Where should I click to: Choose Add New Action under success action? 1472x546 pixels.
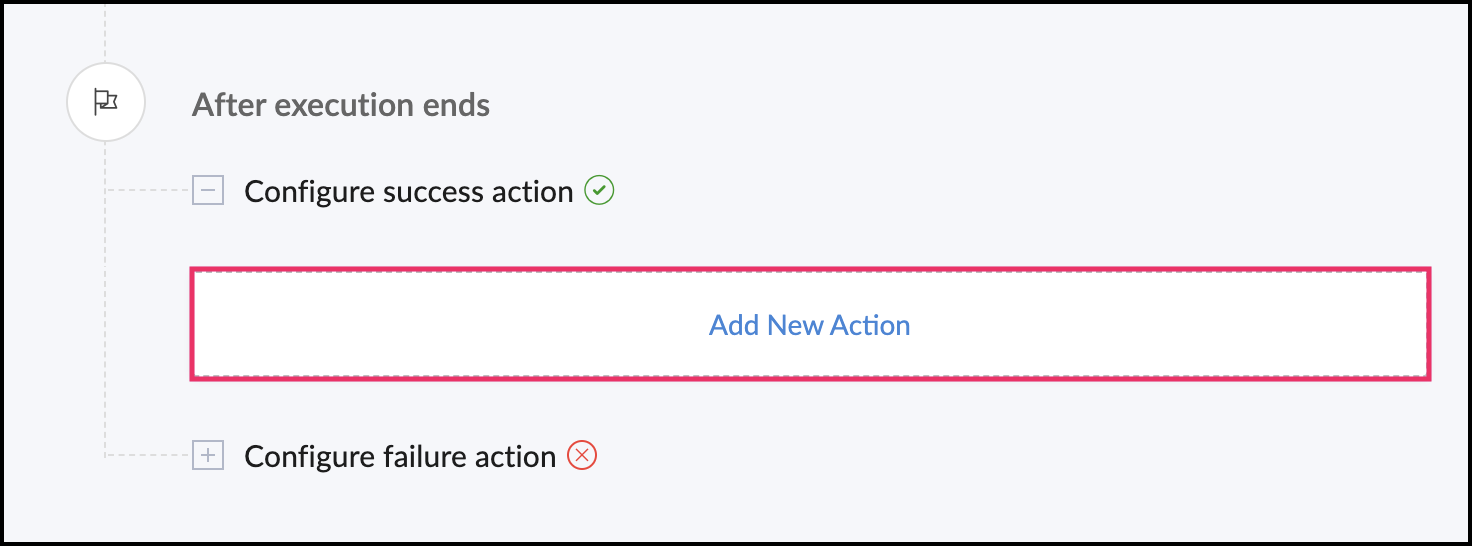click(x=810, y=324)
